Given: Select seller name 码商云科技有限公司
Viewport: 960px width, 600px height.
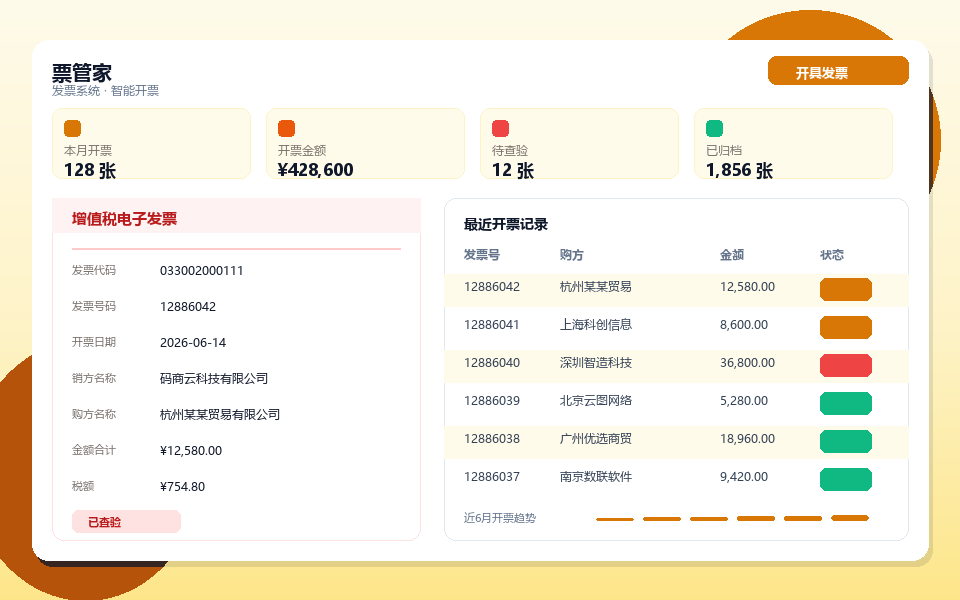Looking at the screenshot, I should pos(214,378).
